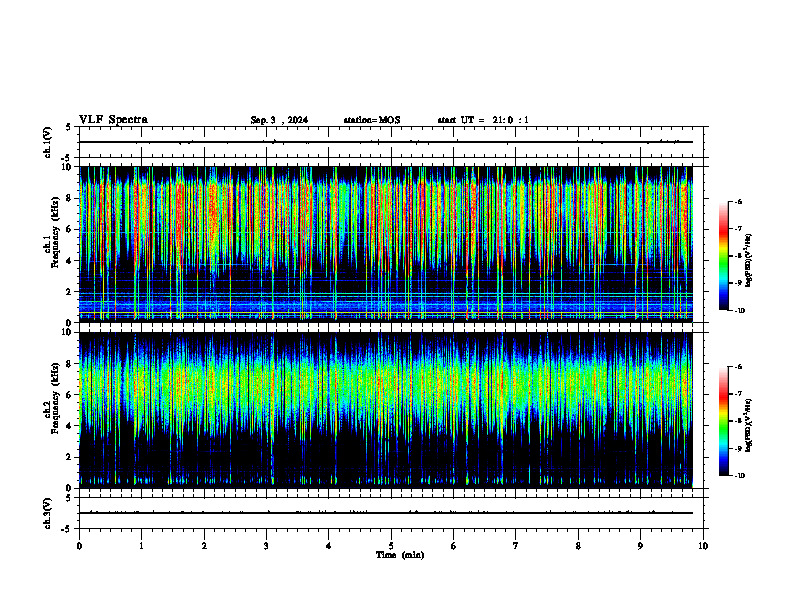
Task: Select the "start UT = 21: 0 : 1" text
Action: 483,120
